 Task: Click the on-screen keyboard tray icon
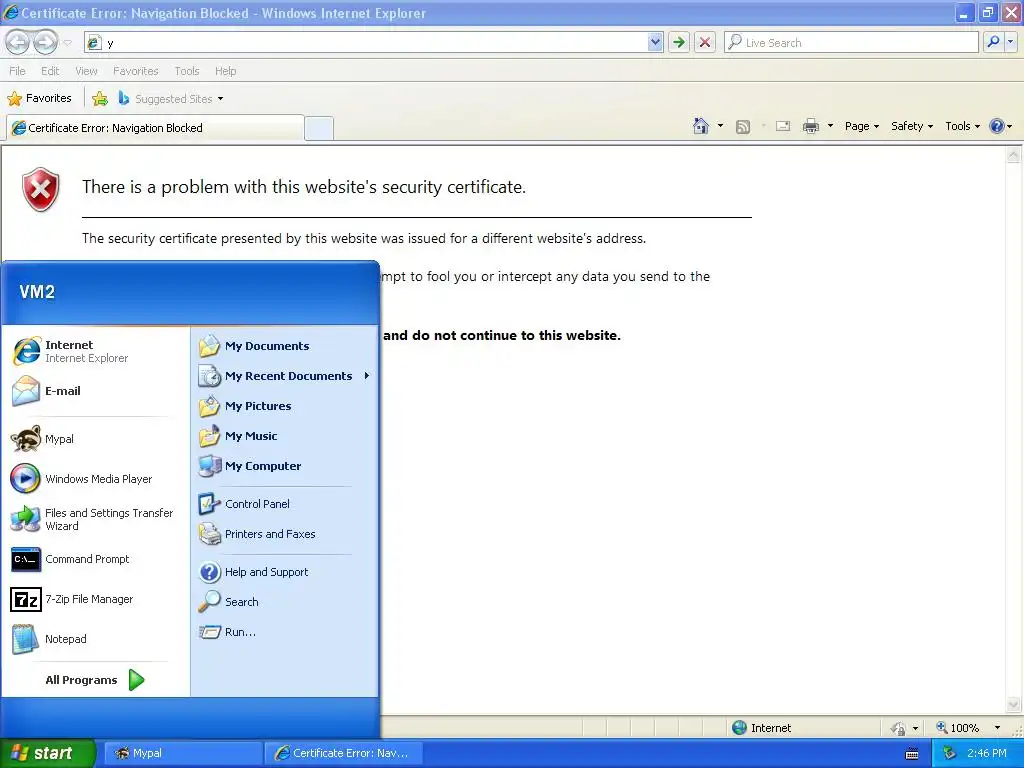click(x=912, y=754)
